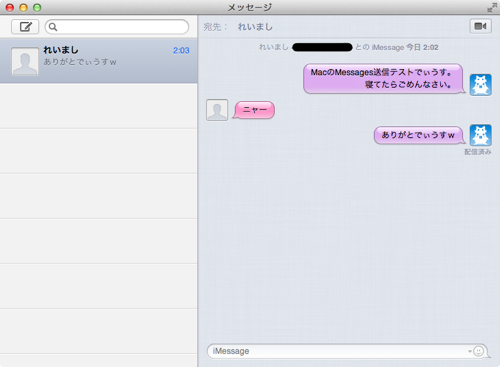Open the emoji smiley picker
Viewport: 500px width, 367px height.
tap(478, 351)
